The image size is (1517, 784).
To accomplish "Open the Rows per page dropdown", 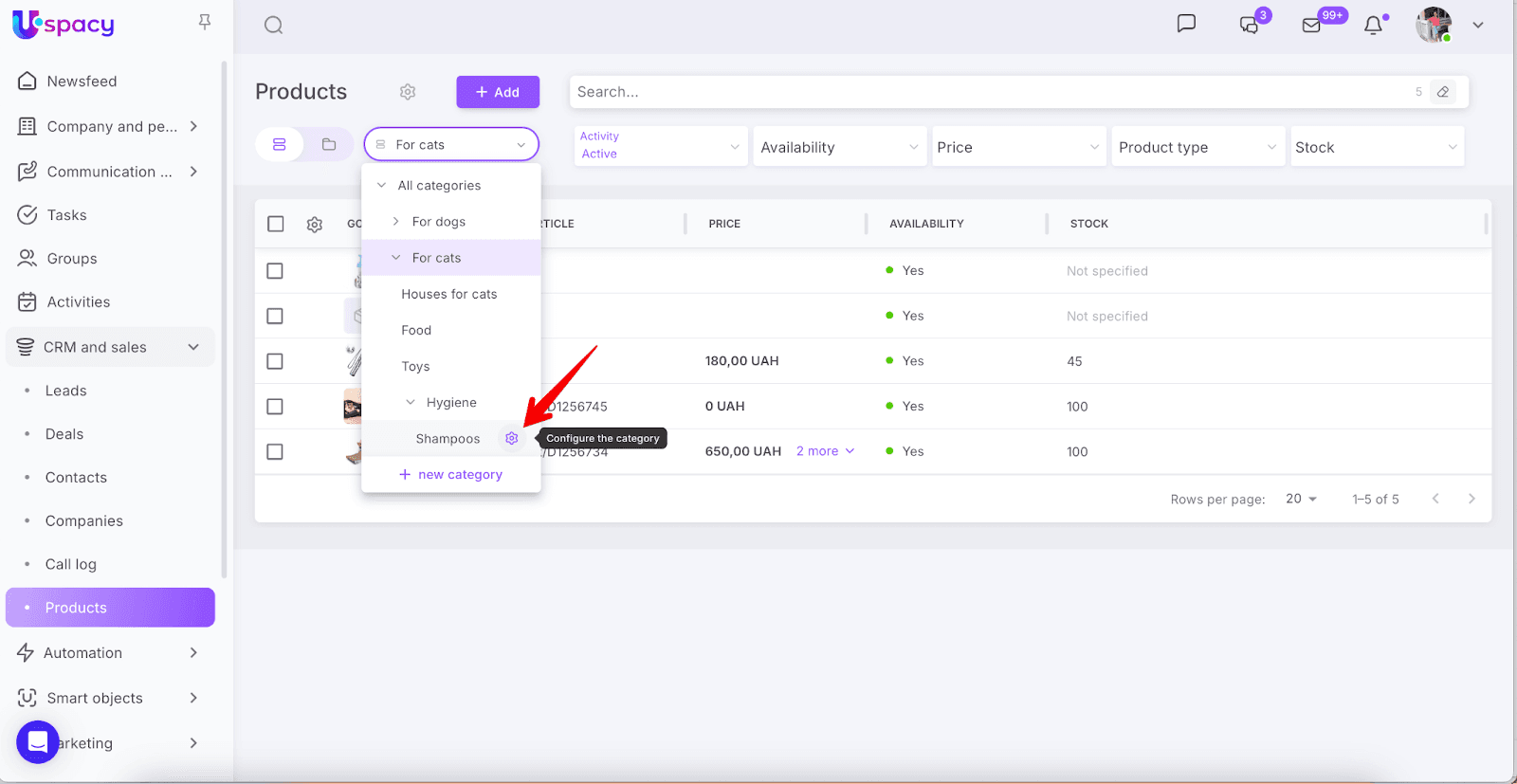I will point(1301,500).
